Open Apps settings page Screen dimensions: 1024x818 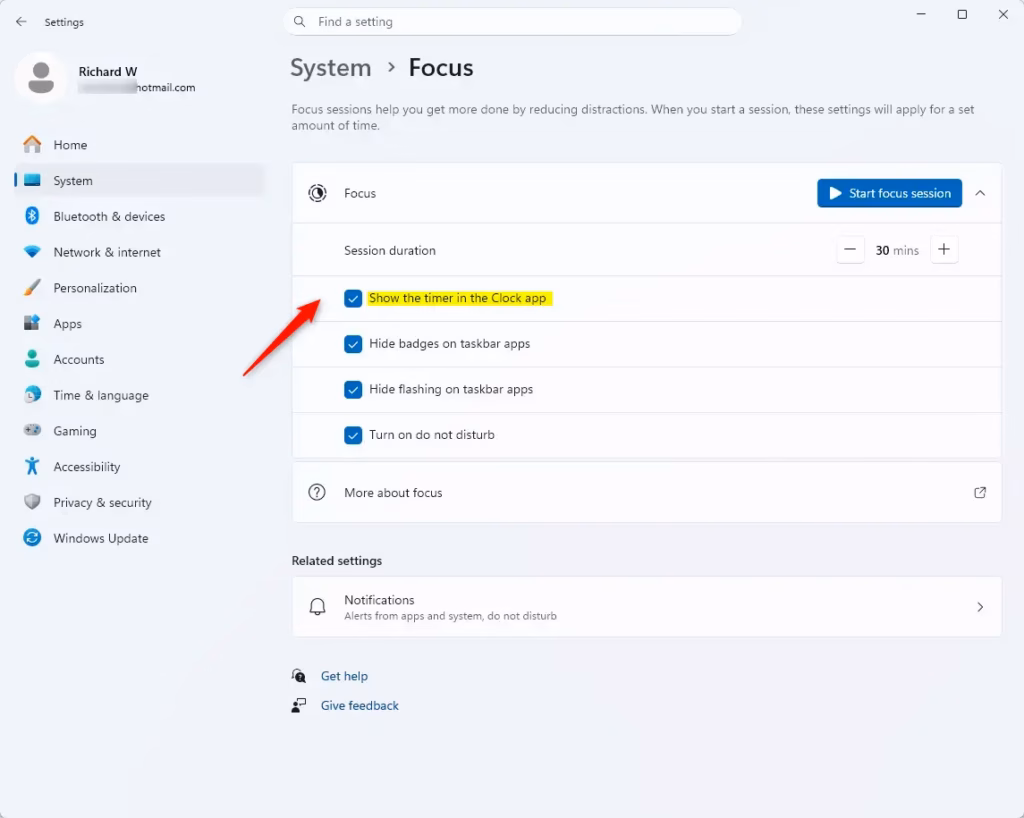(138, 323)
